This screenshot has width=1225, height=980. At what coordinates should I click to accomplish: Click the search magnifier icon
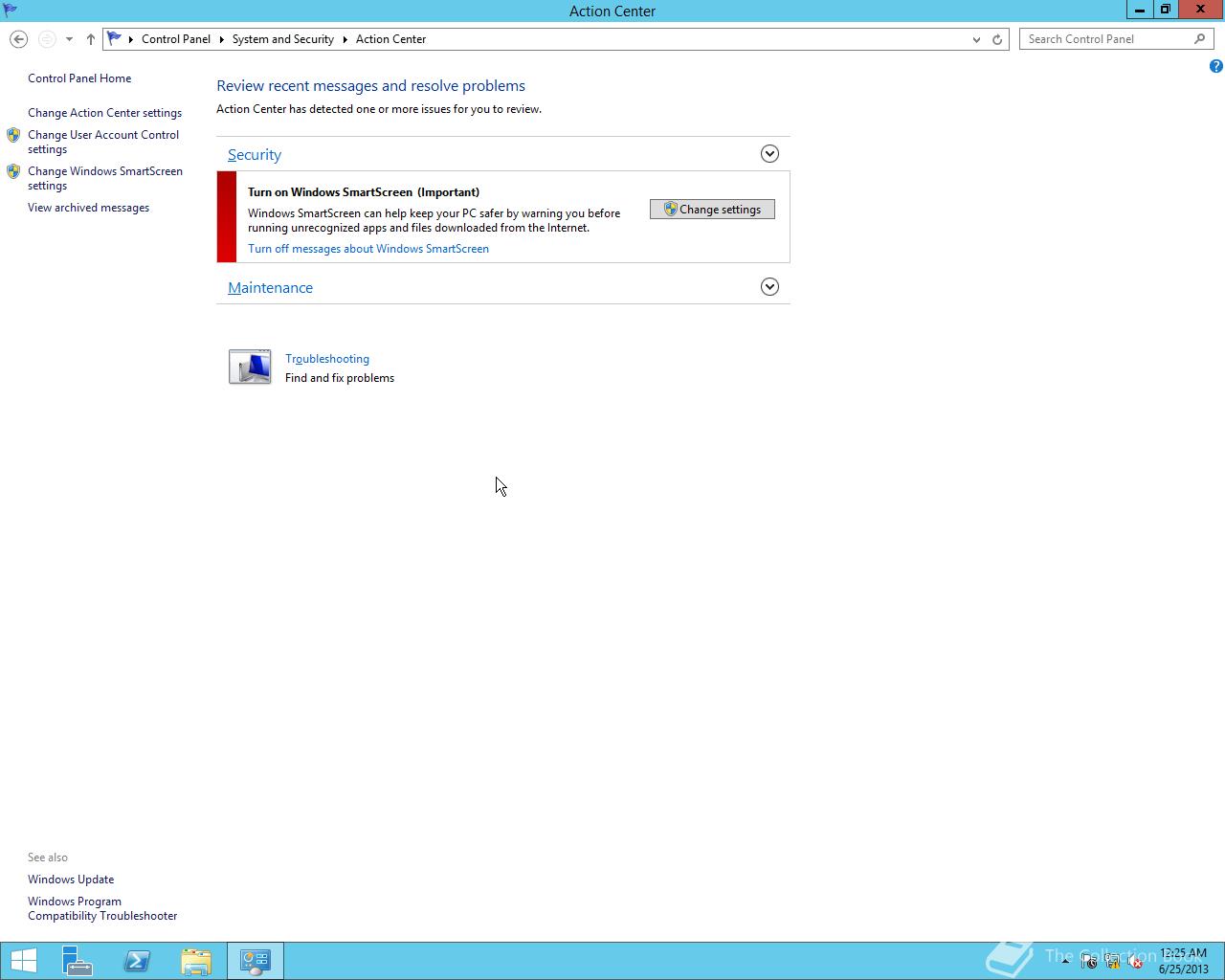pos(1200,39)
